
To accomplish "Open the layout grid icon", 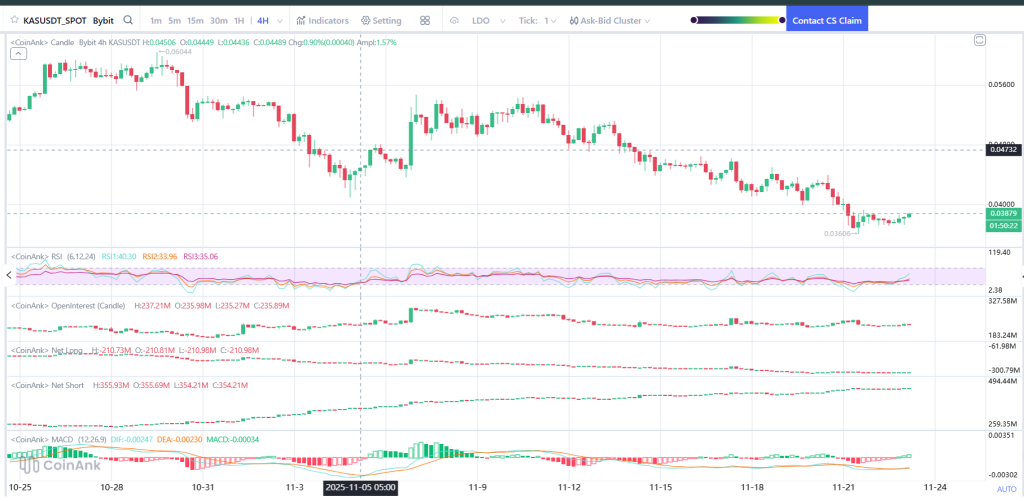I will [x=425, y=20].
